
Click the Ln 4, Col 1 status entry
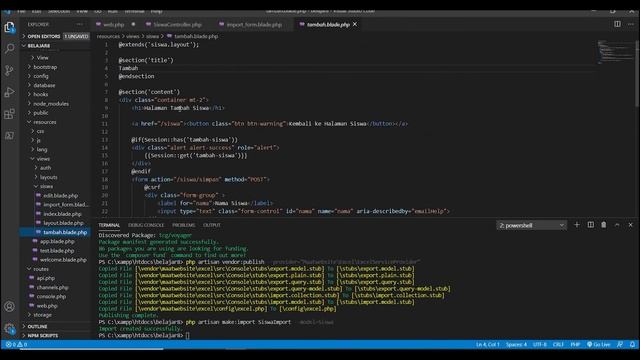487,344
